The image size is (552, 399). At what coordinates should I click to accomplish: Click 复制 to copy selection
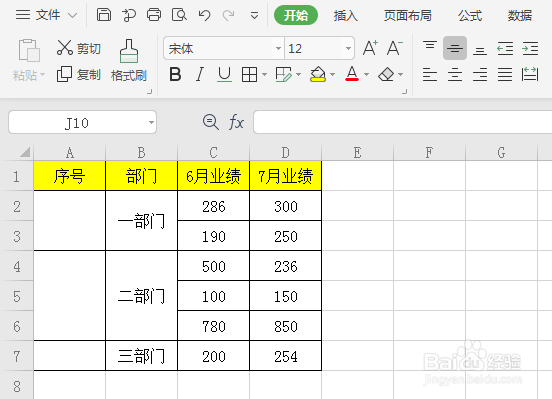click(x=79, y=75)
